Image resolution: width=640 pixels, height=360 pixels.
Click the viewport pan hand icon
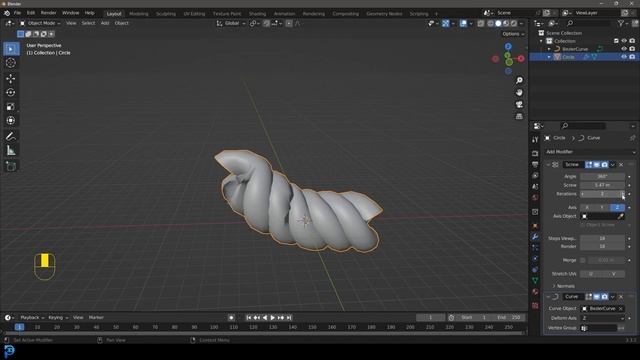pyautogui.click(x=519, y=93)
